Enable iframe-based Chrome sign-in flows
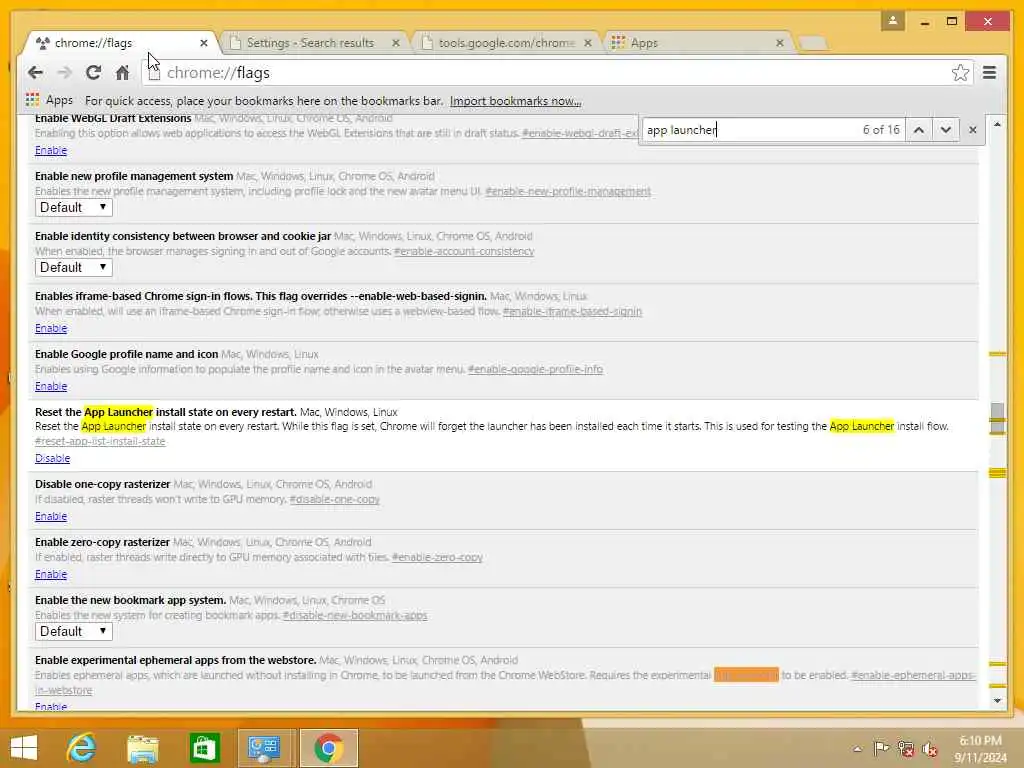The width and height of the screenshot is (1024, 768). 51,328
